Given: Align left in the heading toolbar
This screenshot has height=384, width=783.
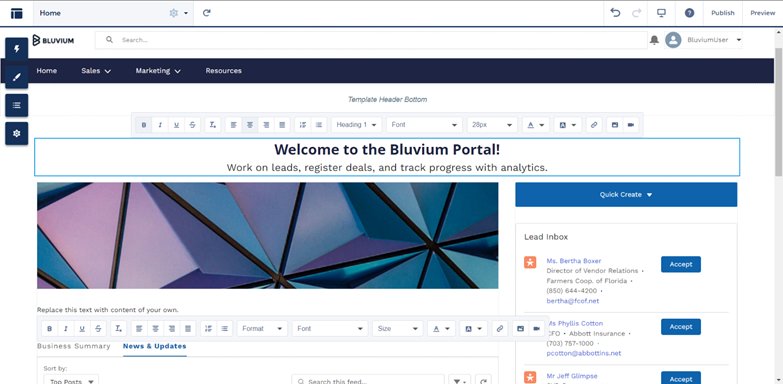Looking at the screenshot, I should click(x=233, y=125).
